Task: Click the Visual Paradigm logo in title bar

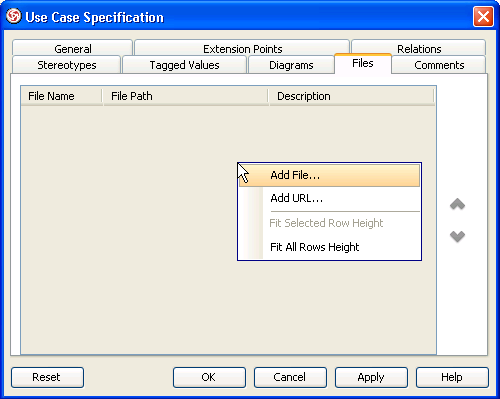Action: 14,16
